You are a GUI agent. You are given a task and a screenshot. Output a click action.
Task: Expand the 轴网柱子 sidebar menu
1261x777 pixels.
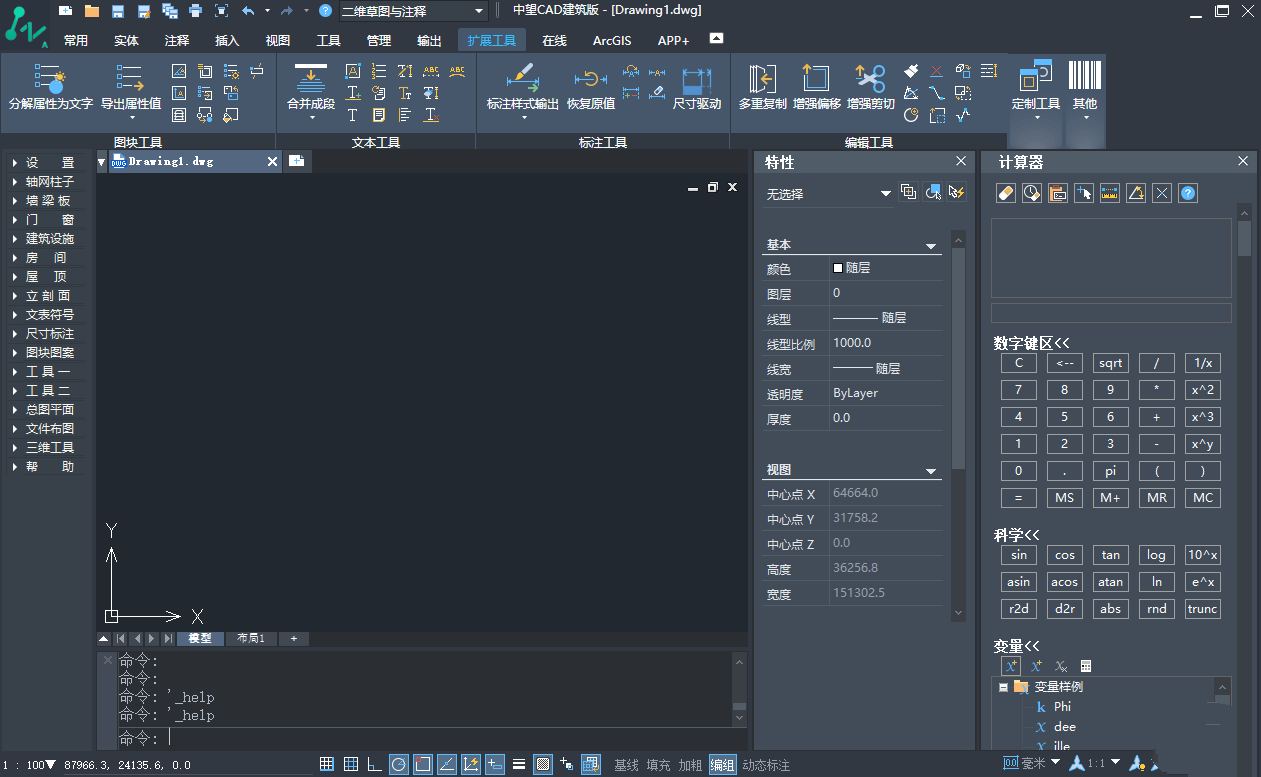pos(49,182)
